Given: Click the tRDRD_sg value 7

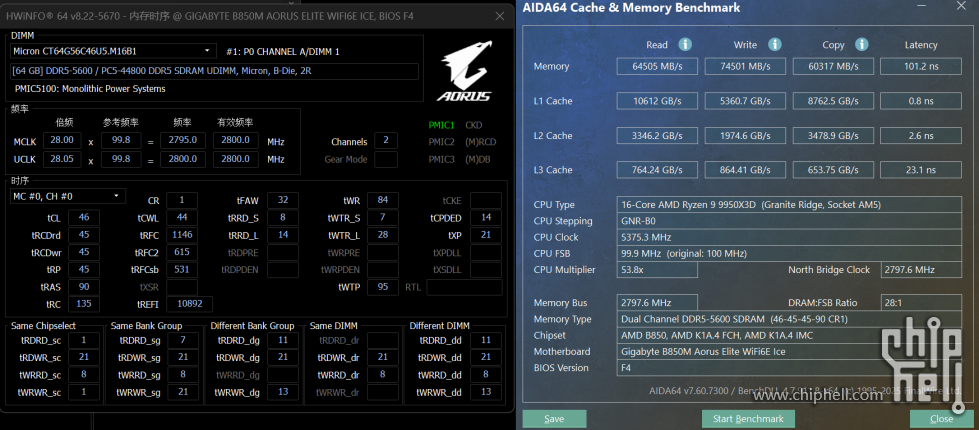Looking at the screenshot, I should [x=183, y=340].
